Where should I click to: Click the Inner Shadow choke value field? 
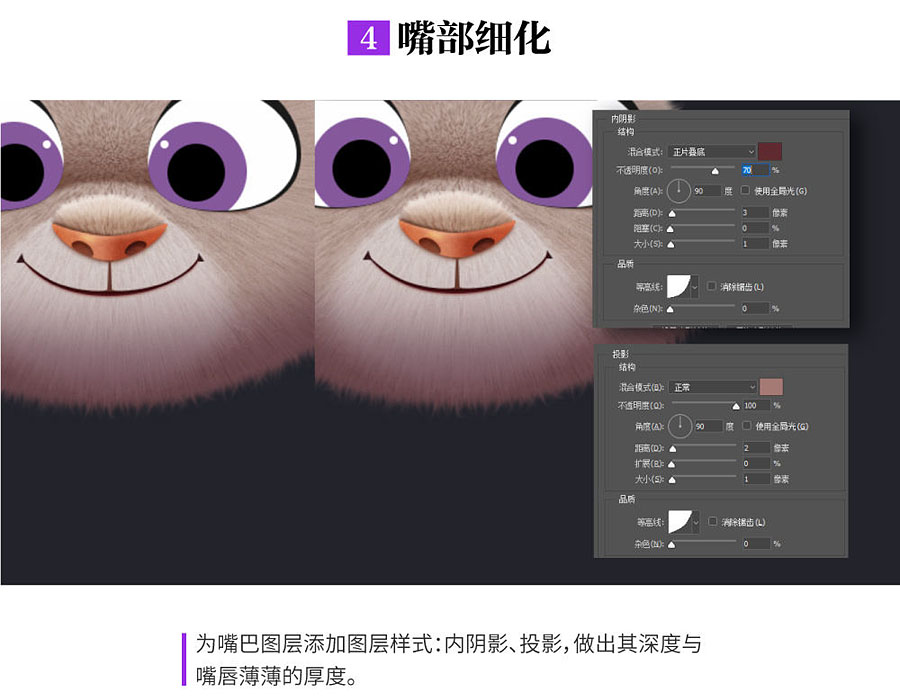[754, 228]
